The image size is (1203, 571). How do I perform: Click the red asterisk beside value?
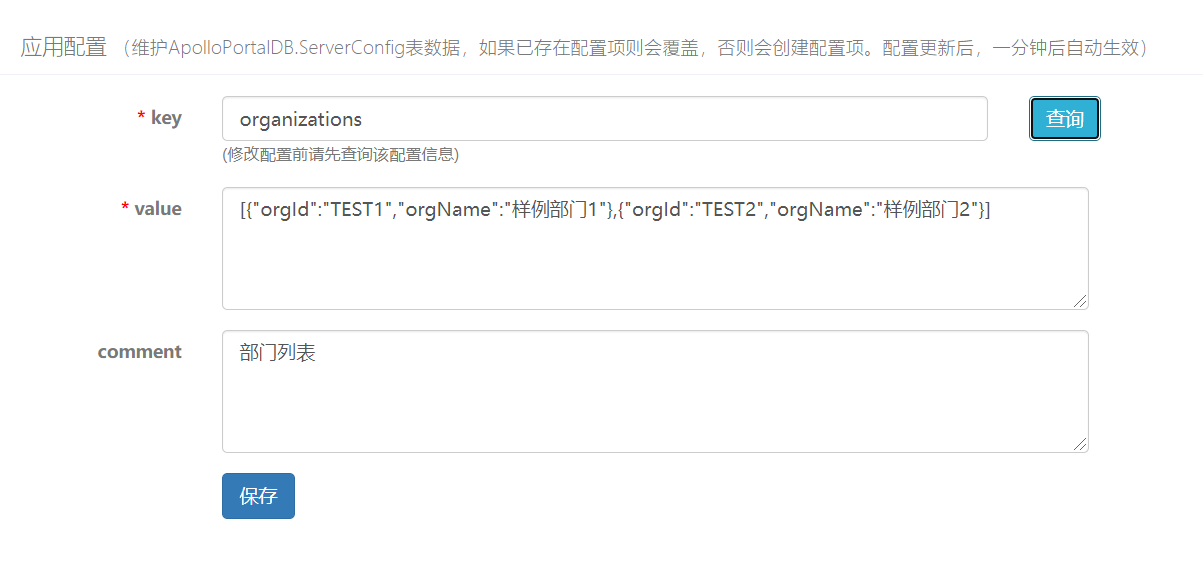[x=125, y=209]
